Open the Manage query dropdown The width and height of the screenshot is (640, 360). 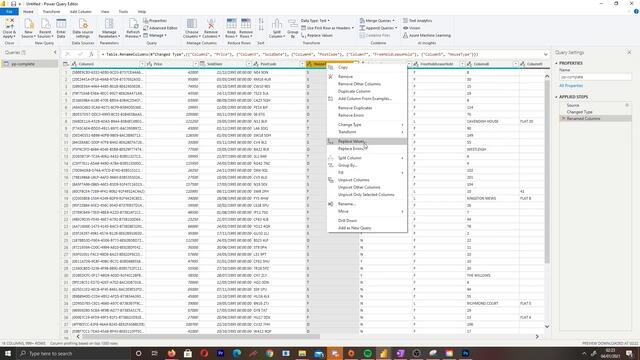pyautogui.click(x=155, y=36)
